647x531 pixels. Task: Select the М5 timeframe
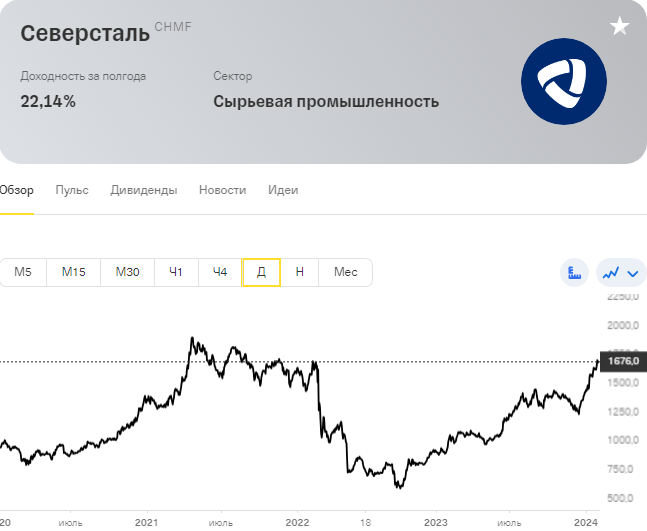tap(23, 272)
